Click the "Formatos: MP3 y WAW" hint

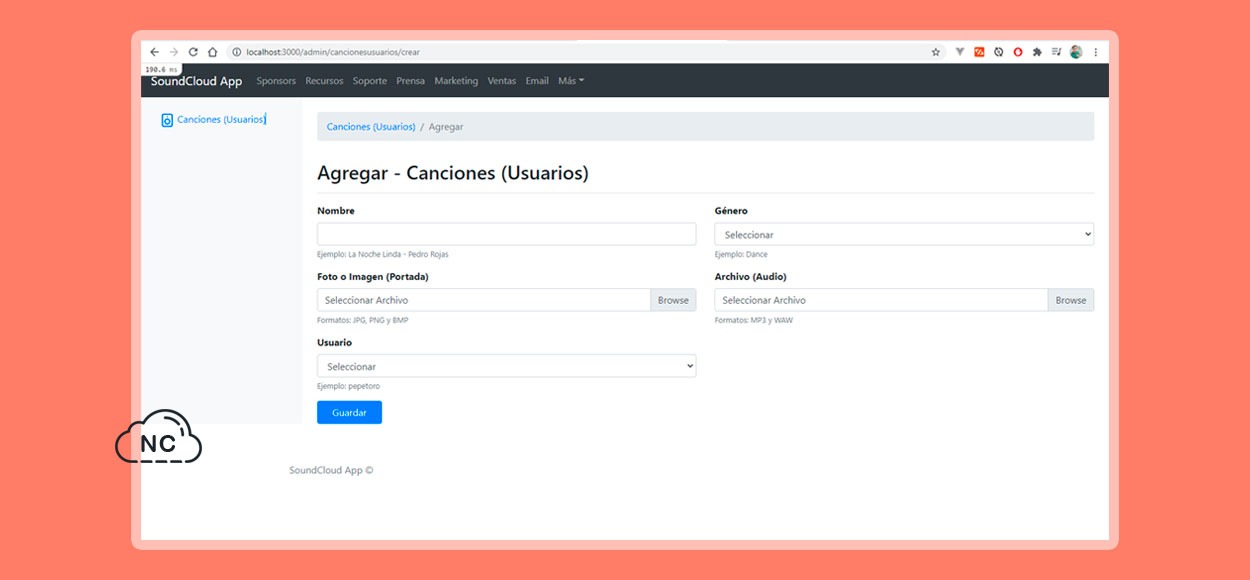click(754, 321)
